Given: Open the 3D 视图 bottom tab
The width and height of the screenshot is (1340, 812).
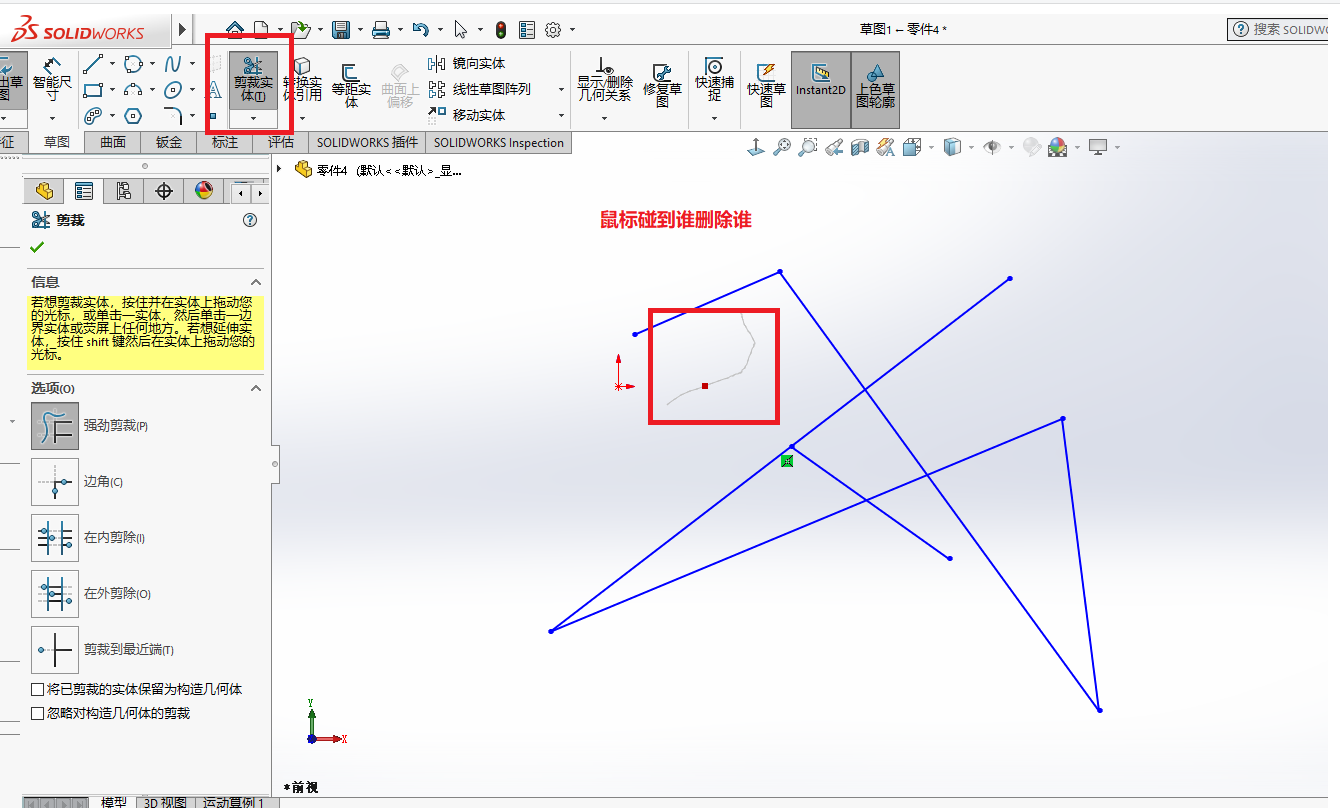Looking at the screenshot, I should point(165,803).
